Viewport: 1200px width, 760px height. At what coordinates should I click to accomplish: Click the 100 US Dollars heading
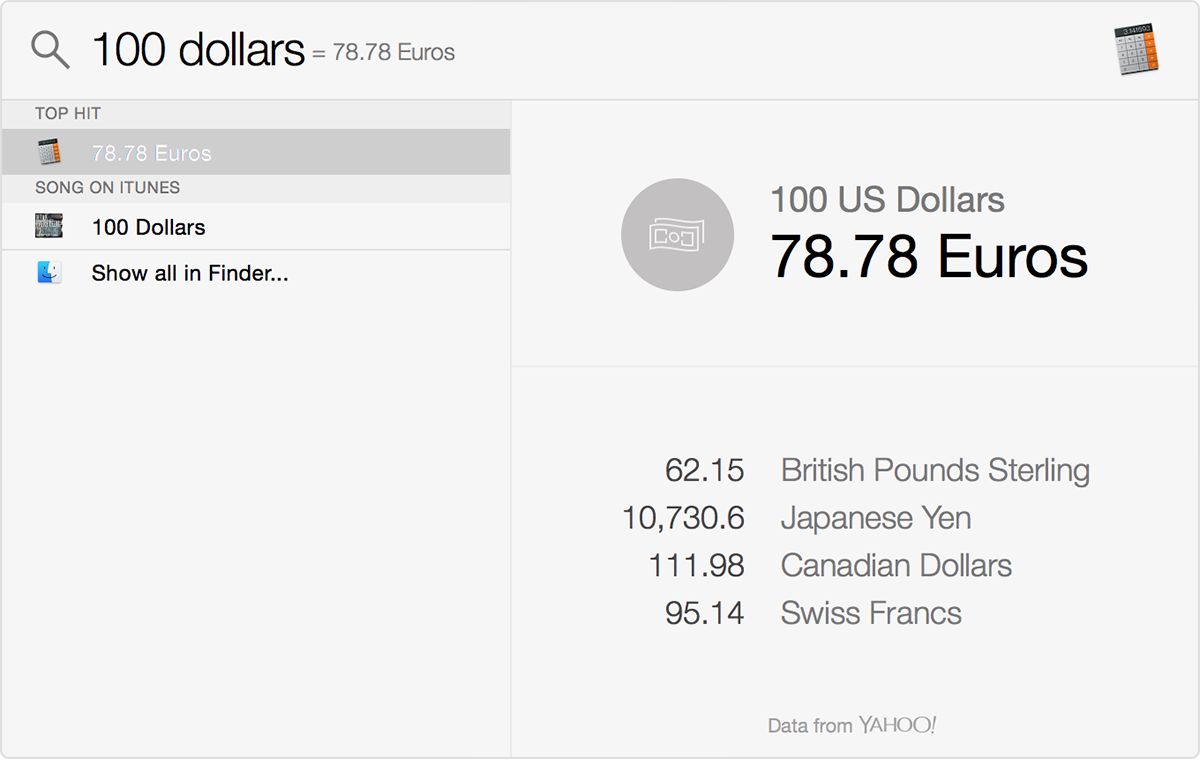[x=887, y=200]
